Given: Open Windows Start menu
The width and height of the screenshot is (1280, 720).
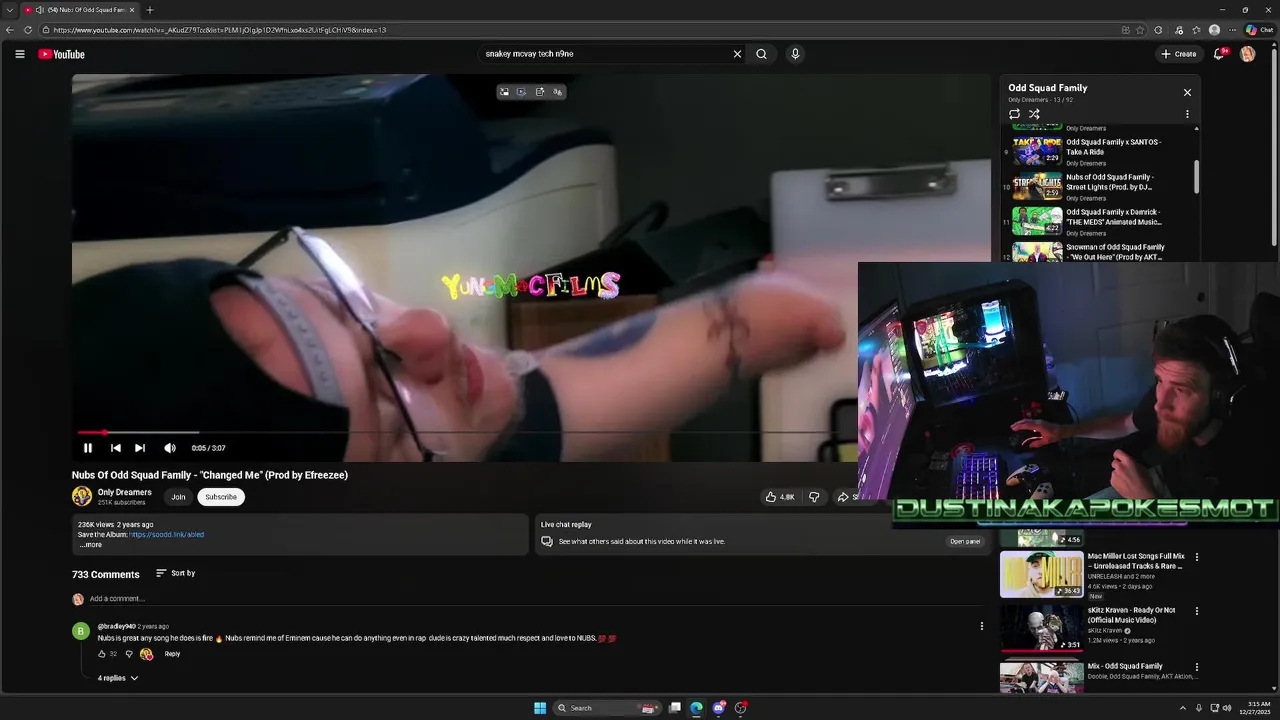Looking at the screenshot, I should [540, 708].
